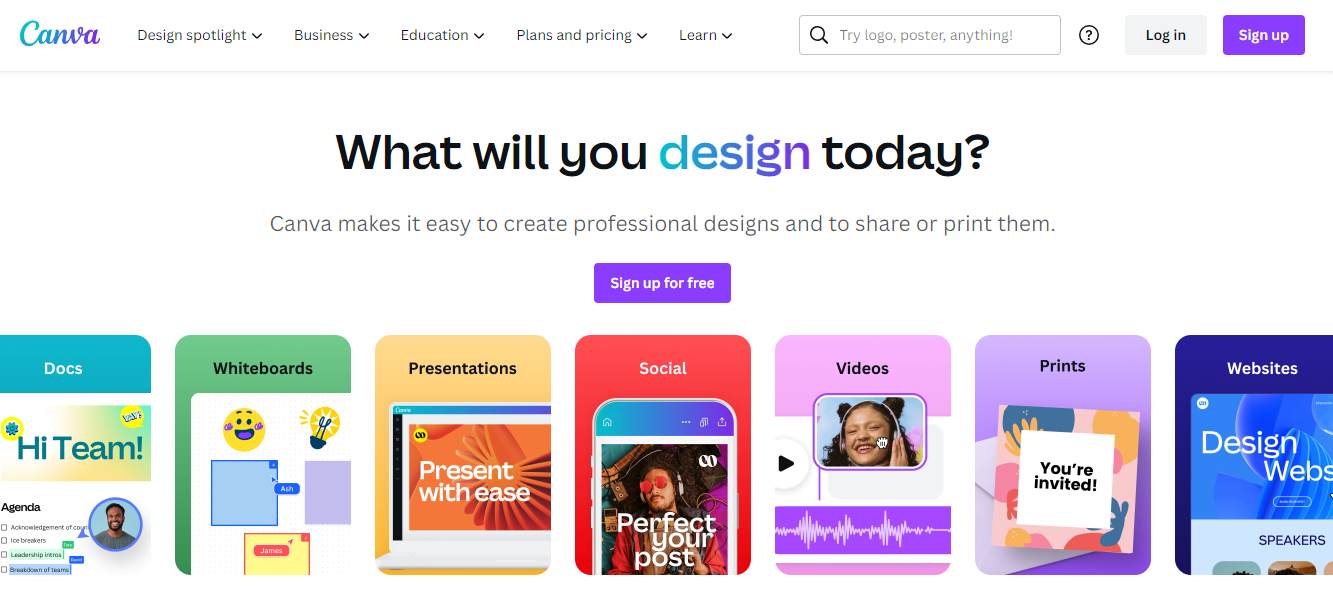Click the Sign up button in the header
The height and width of the screenshot is (590, 1333).
[x=1264, y=35]
